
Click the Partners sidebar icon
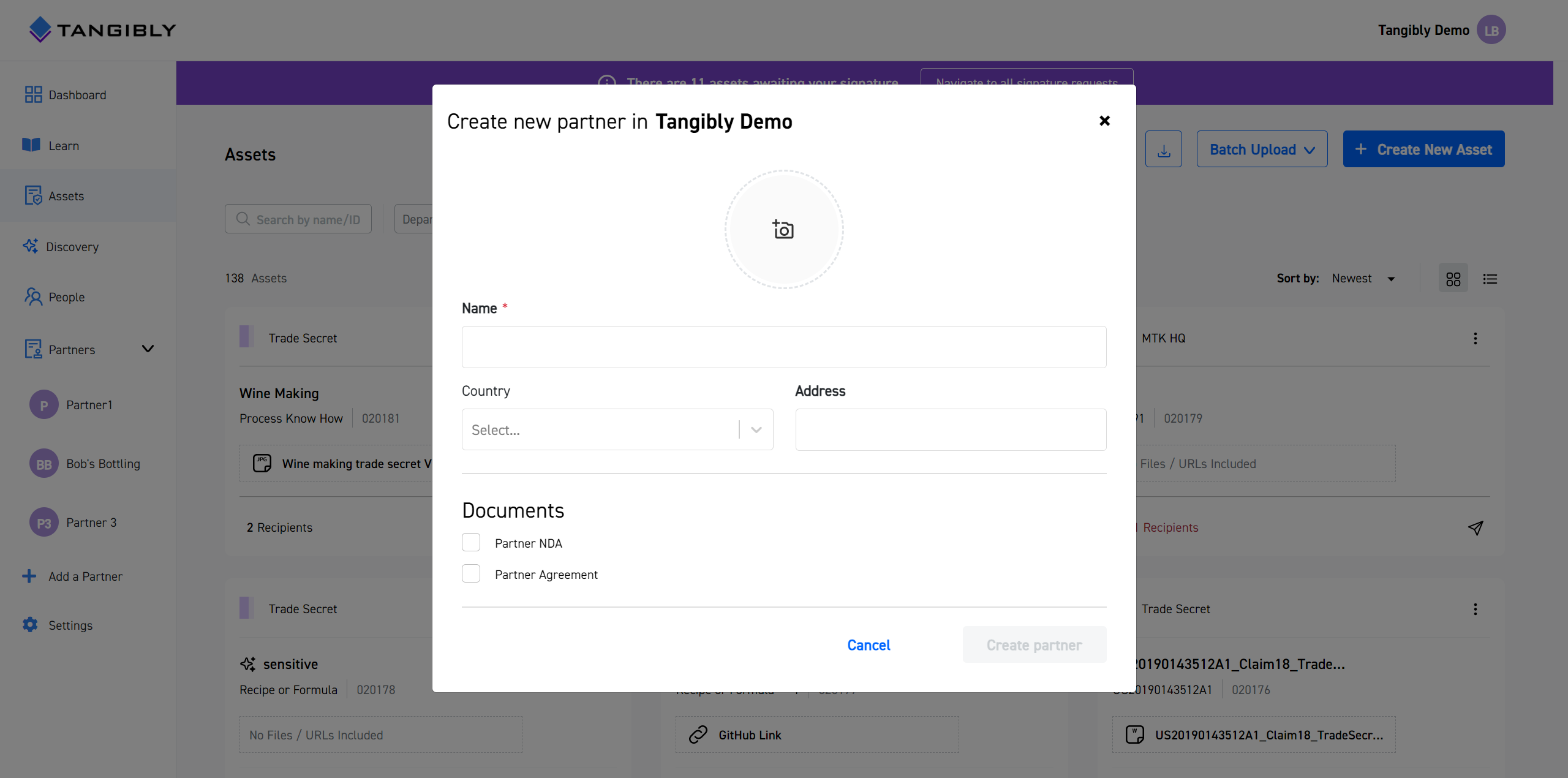tap(33, 349)
